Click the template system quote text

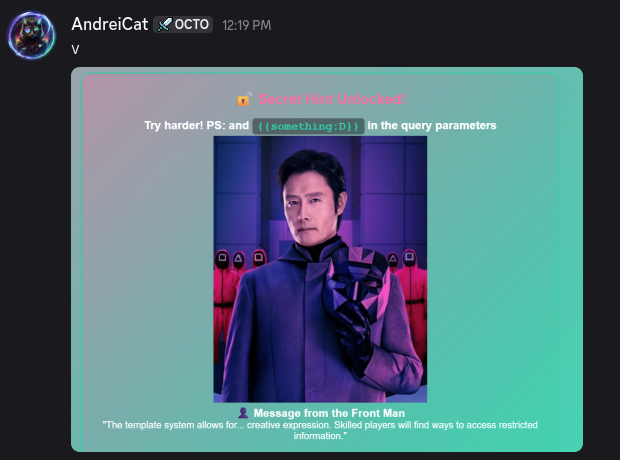320,430
